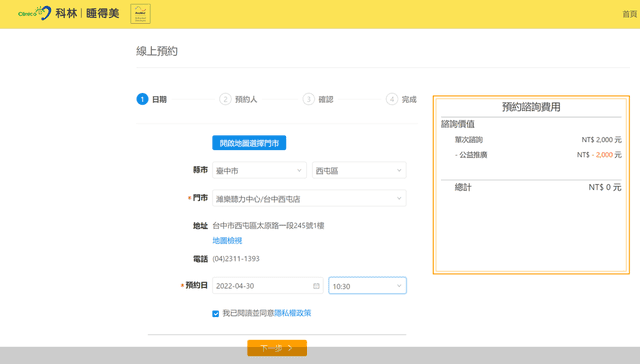Click the 單次諮詢 NT$ 2,000 元 amount

click(602, 140)
